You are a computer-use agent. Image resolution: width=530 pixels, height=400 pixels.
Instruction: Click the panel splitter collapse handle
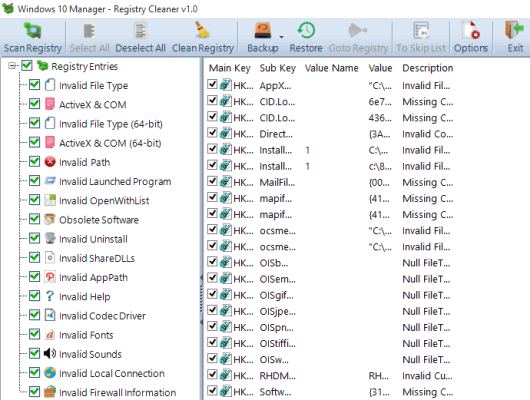pyautogui.click(x=201, y=300)
